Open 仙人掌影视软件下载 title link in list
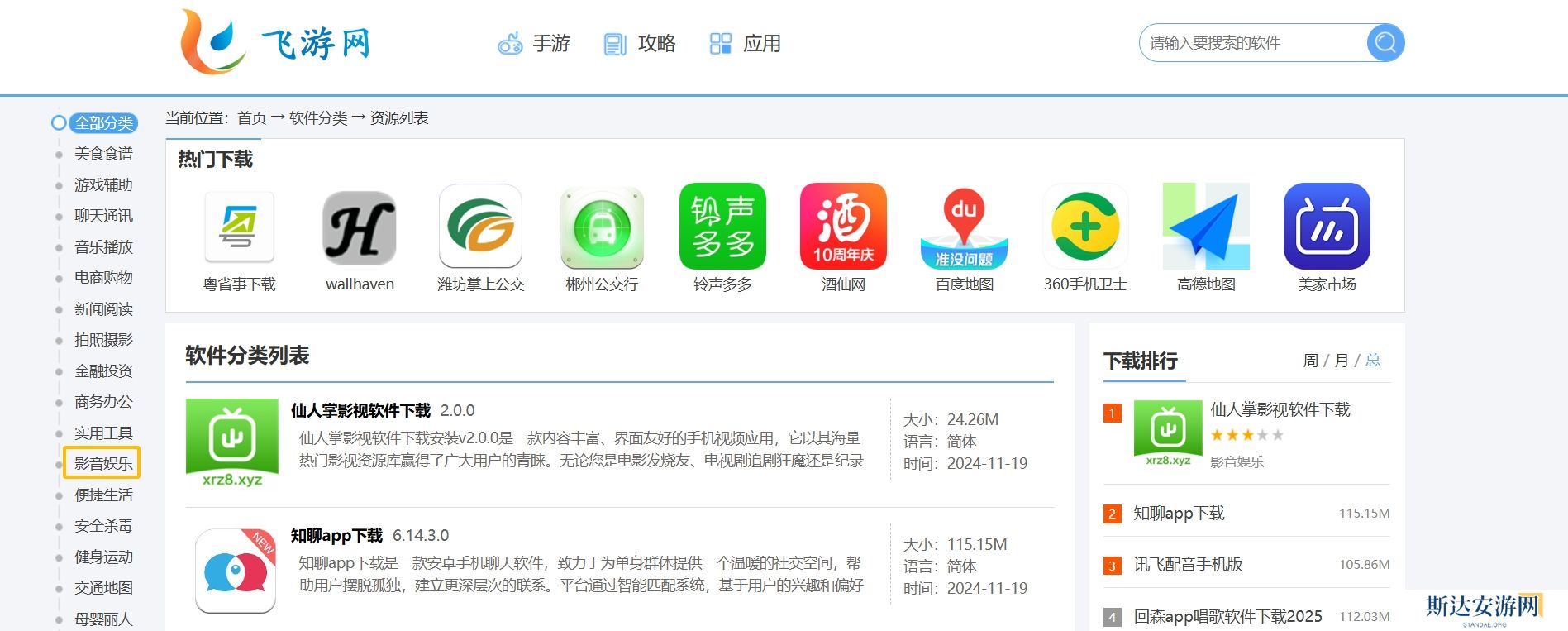This screenshot has width=1568, height=631. [x=360, y=410]
